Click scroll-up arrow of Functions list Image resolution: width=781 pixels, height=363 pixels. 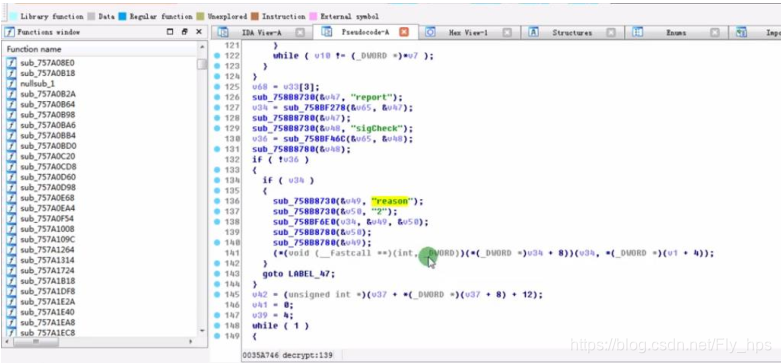pyautogui.click(x=202, y=47)
